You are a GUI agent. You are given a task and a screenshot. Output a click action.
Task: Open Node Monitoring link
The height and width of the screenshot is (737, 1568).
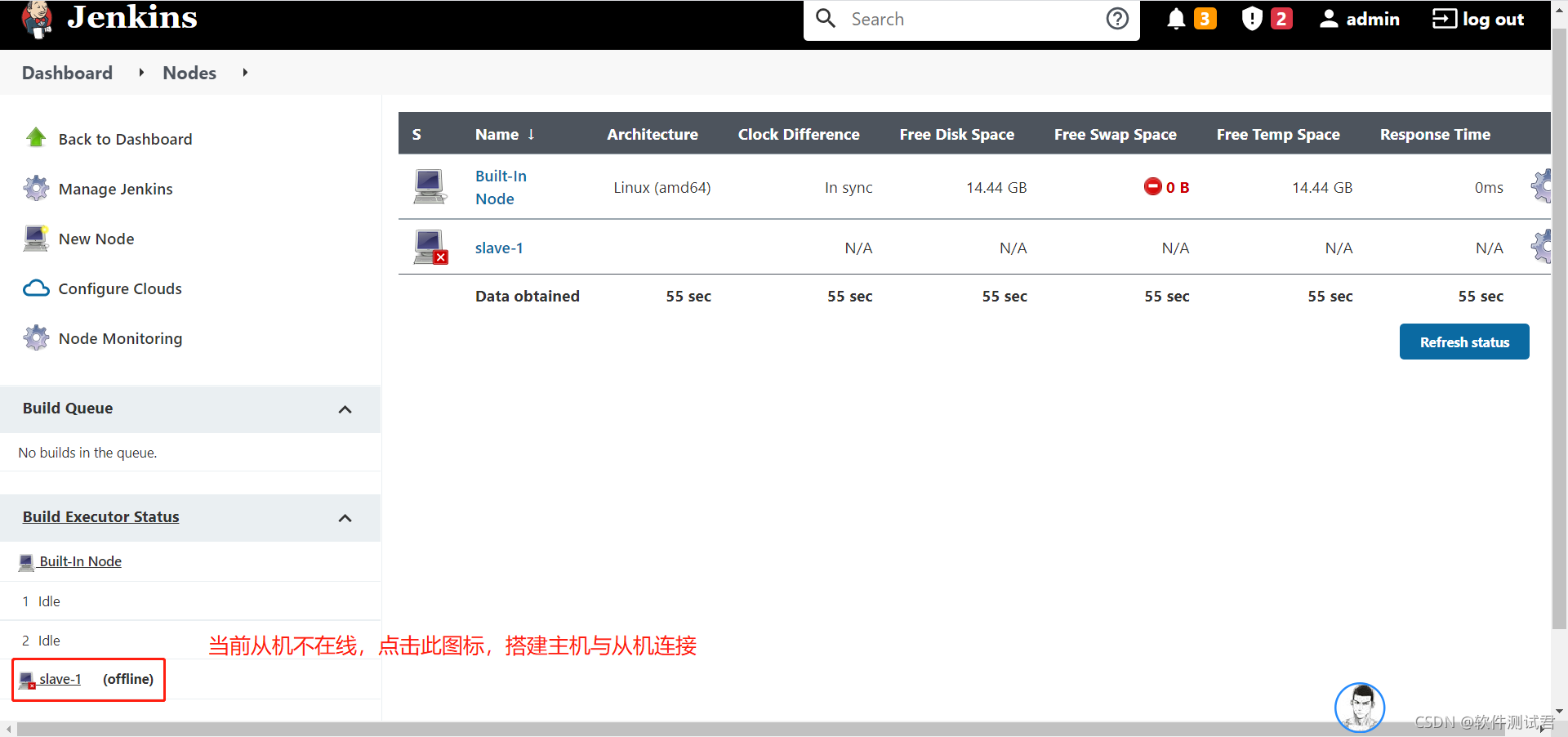(120, 338)
